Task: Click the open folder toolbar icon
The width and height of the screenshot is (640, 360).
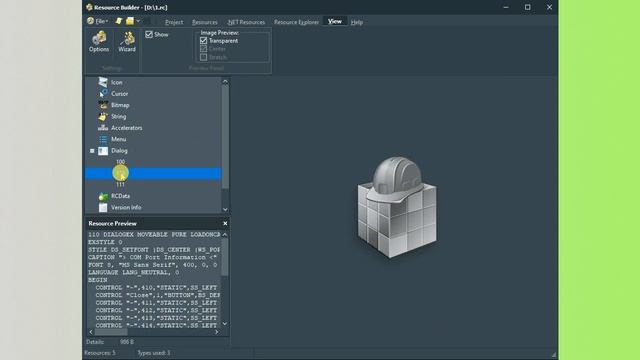Action: 130,21
